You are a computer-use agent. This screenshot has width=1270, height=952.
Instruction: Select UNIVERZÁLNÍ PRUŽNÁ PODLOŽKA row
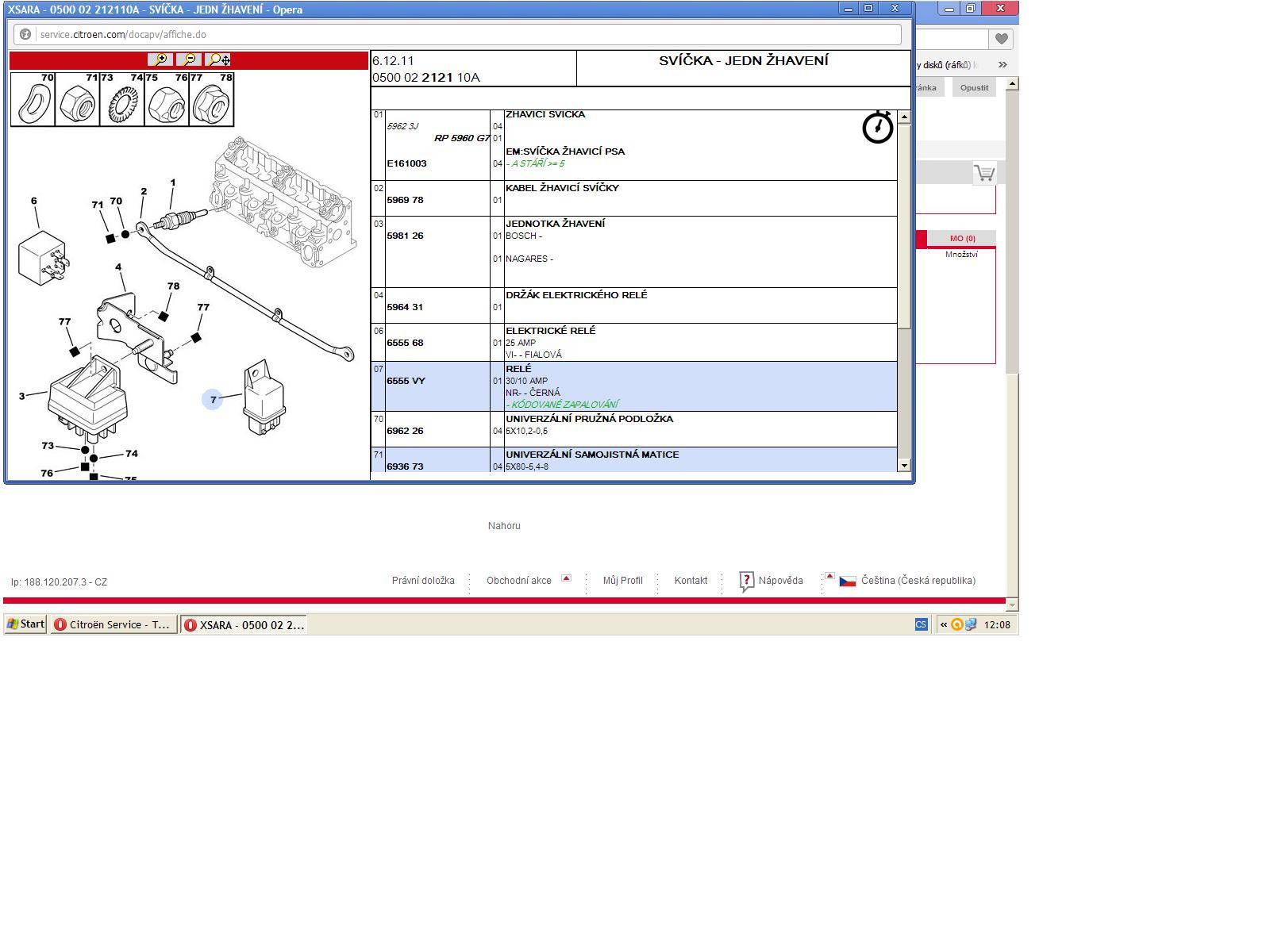[x=634, y=429]
